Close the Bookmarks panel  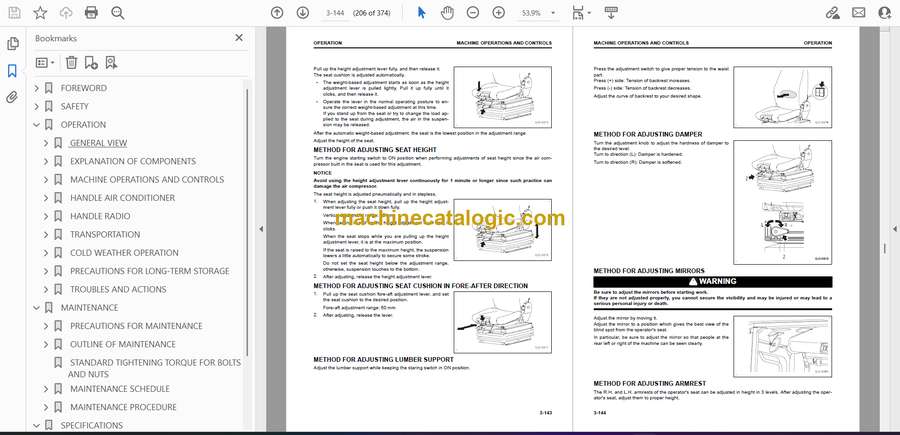tap(239, 38)
